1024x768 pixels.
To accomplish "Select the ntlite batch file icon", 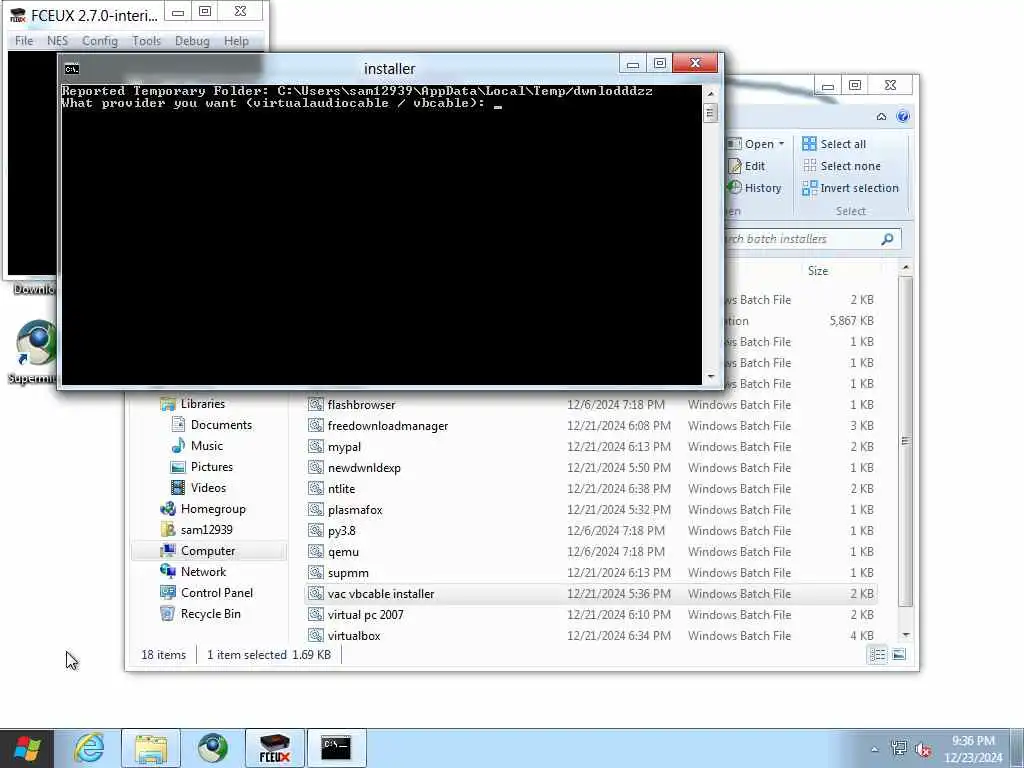I will pyautogui.click(x=316, y=488).
